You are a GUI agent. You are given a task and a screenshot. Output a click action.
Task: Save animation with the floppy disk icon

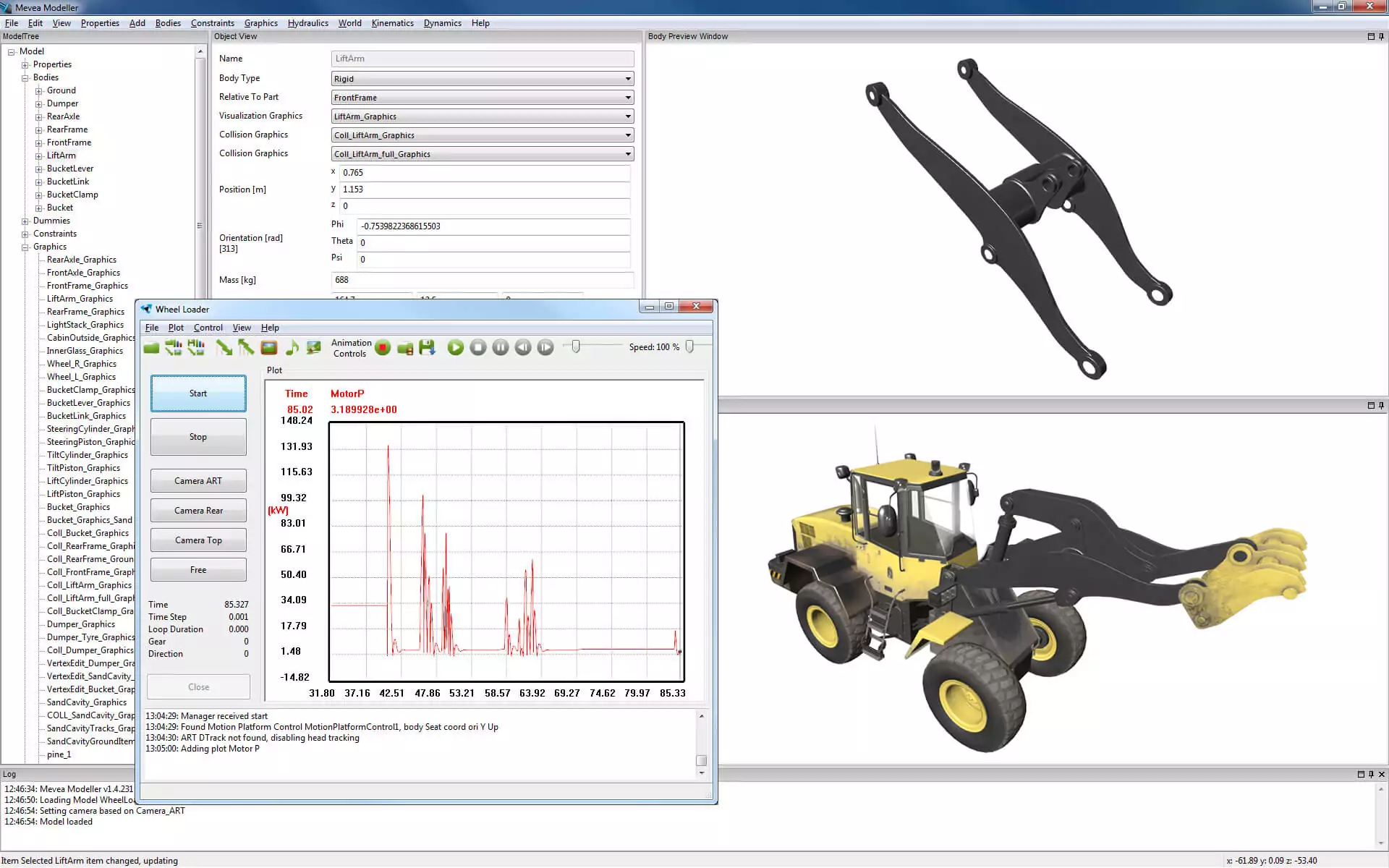click(x=428, y=348)
